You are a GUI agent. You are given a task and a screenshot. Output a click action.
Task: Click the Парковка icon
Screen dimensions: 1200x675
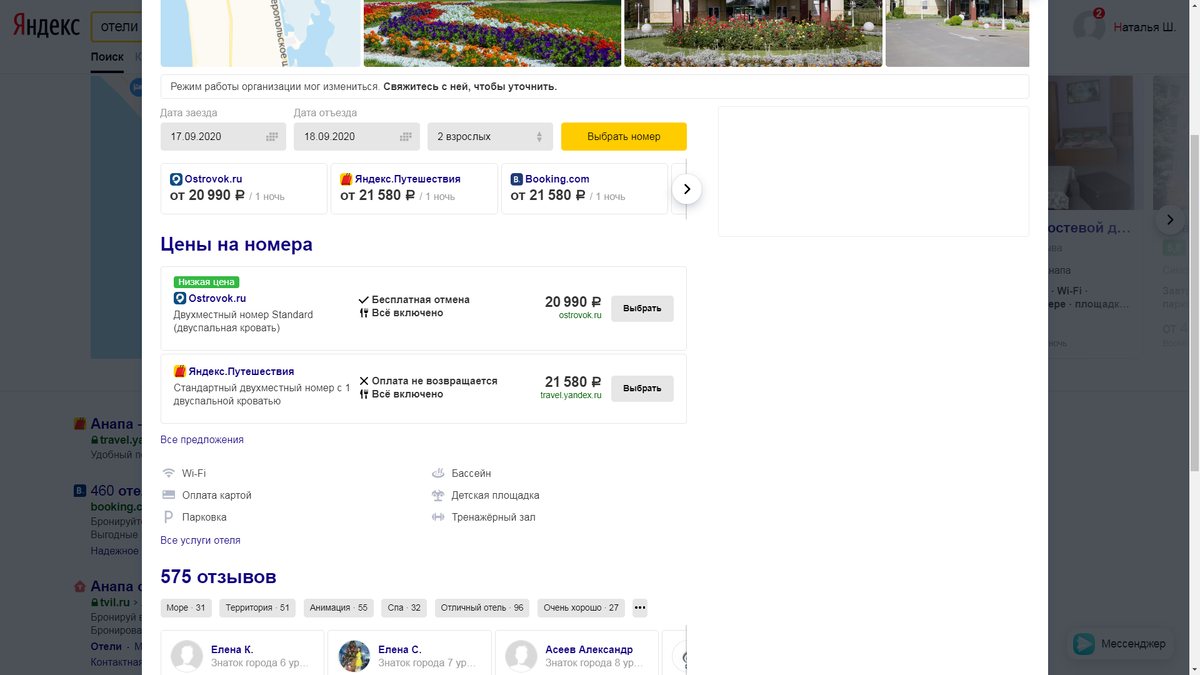click(x=169, y=517)
